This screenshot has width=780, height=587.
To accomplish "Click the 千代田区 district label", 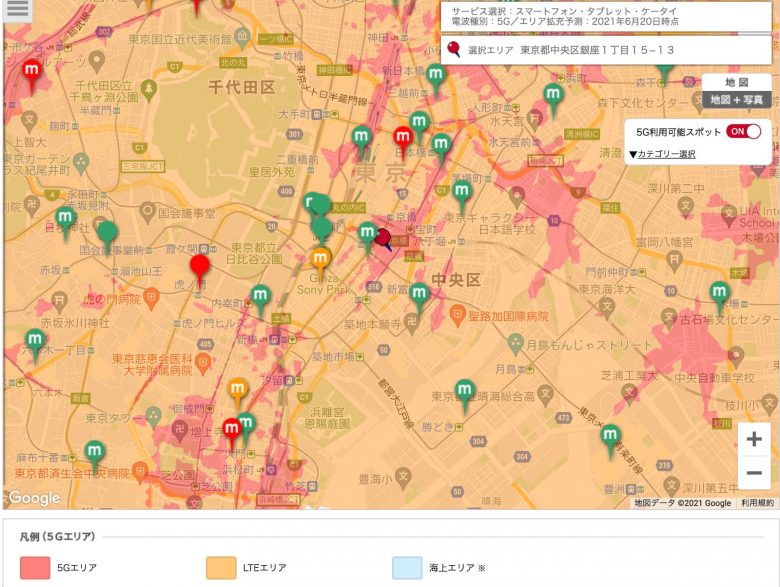I will (241, 88).
